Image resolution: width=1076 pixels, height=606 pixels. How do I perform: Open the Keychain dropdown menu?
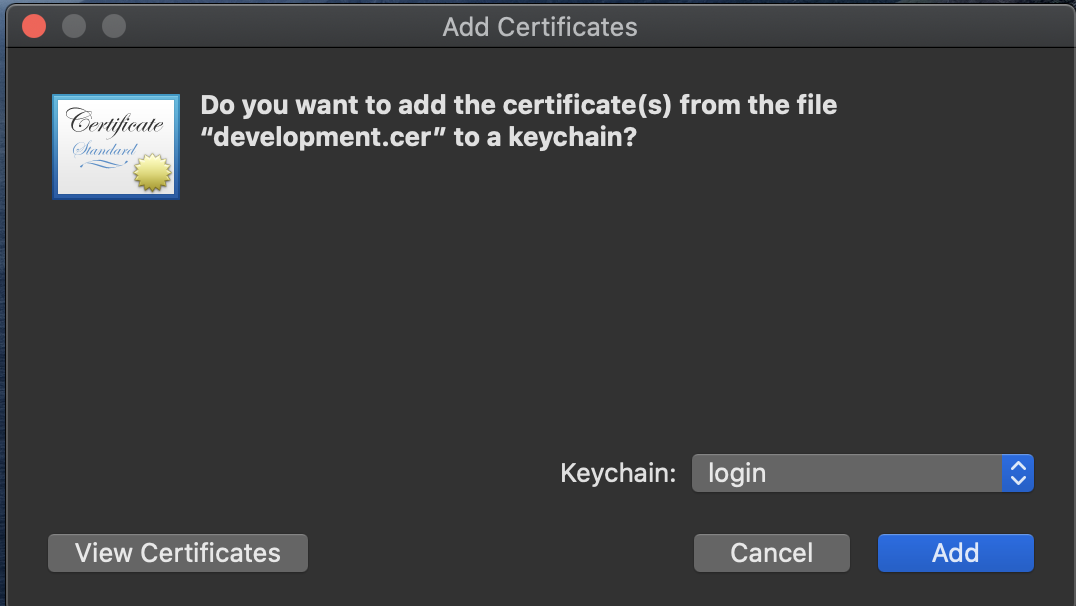[862, 472]
